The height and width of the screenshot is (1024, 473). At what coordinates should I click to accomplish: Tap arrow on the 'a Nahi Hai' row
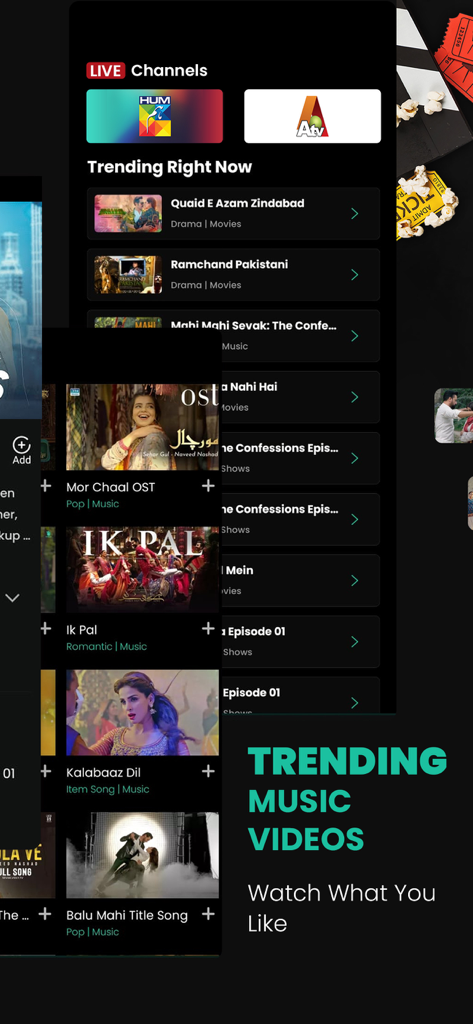tap(355, 397)
